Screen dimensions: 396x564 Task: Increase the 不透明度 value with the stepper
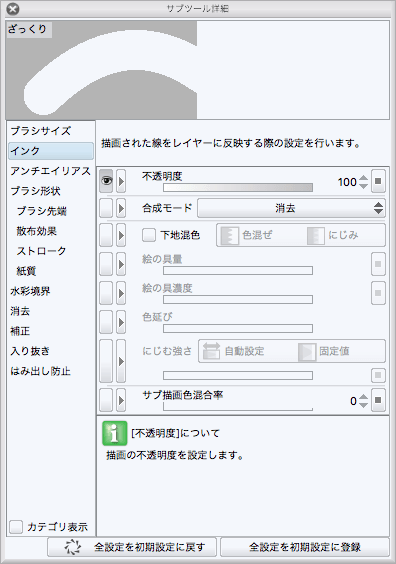tap(364, 178)
